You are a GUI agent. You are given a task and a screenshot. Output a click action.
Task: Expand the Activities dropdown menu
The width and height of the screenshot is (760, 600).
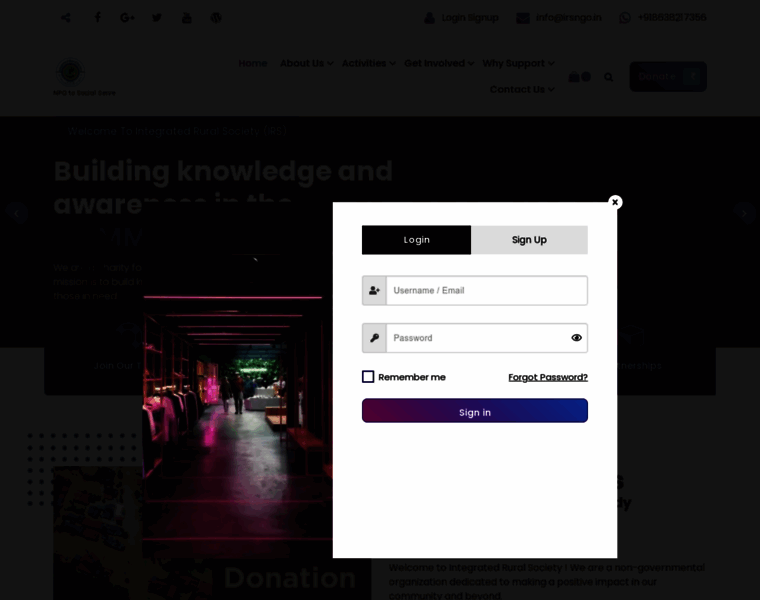coord(368,63)
